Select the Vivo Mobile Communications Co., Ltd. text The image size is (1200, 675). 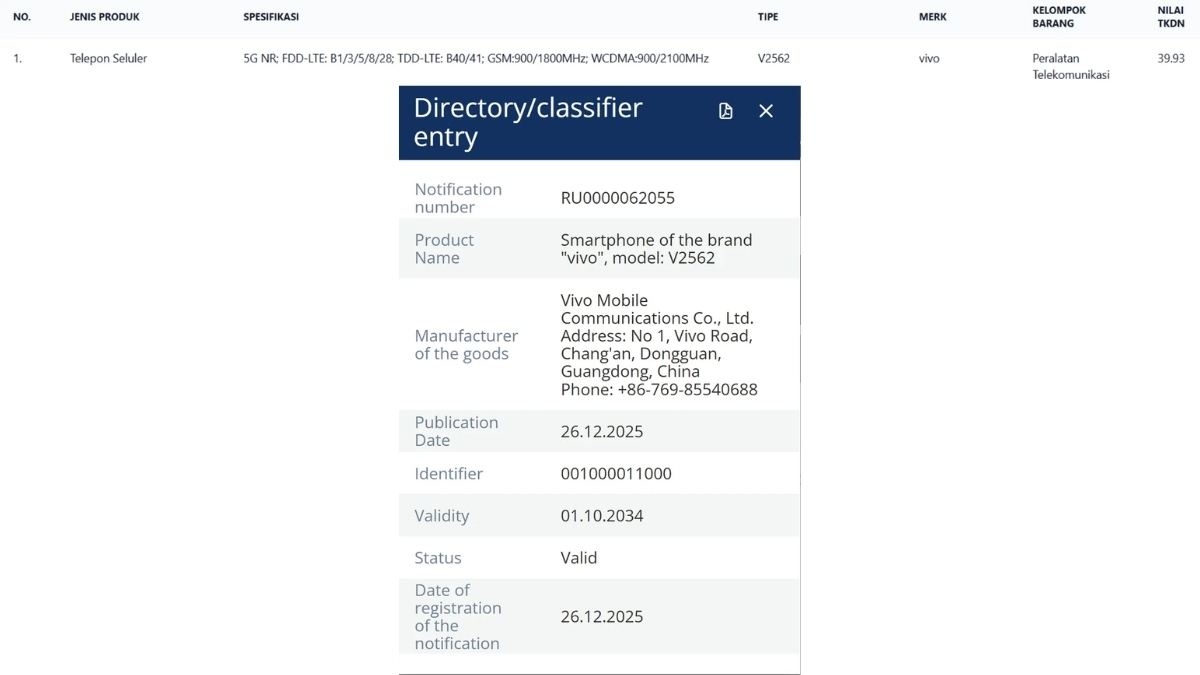coord(657,309)
